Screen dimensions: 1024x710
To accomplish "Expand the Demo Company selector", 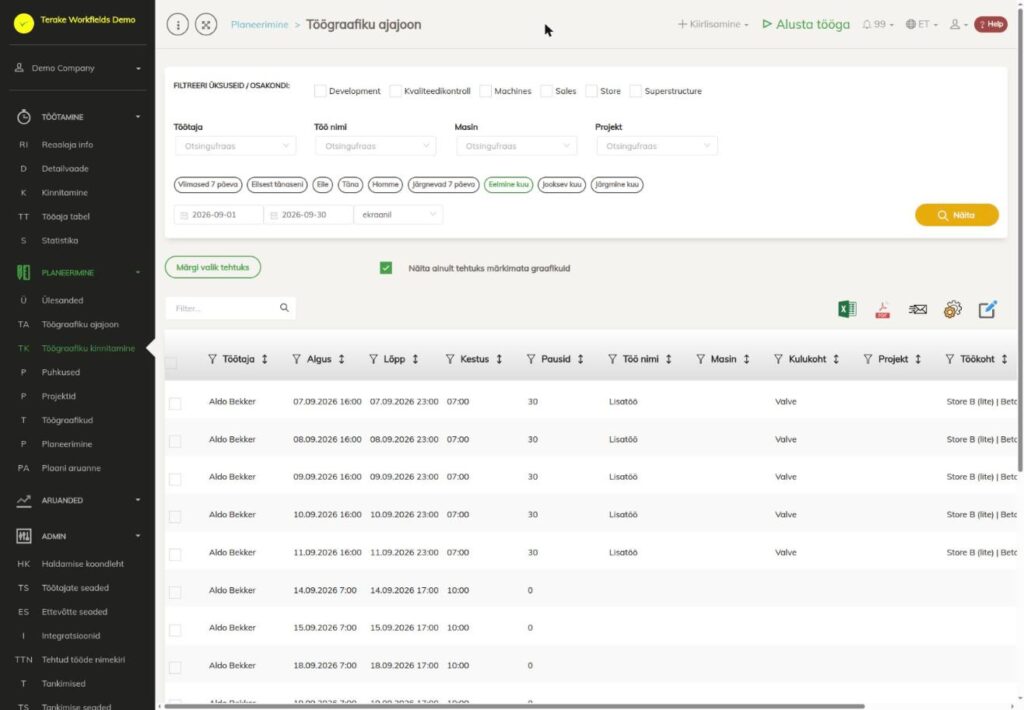I will pos(78,68).
